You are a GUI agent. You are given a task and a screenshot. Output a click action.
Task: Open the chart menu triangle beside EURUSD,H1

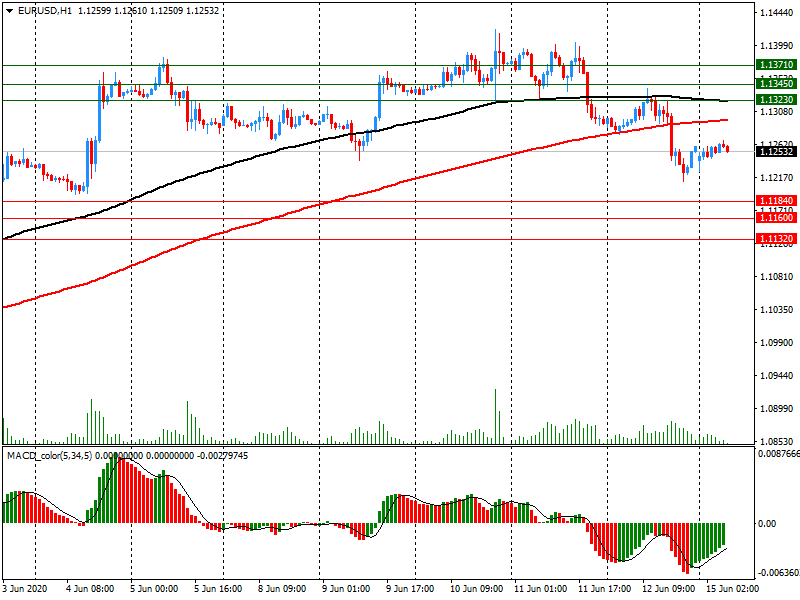pyautogui.click(x=10, y=10)
